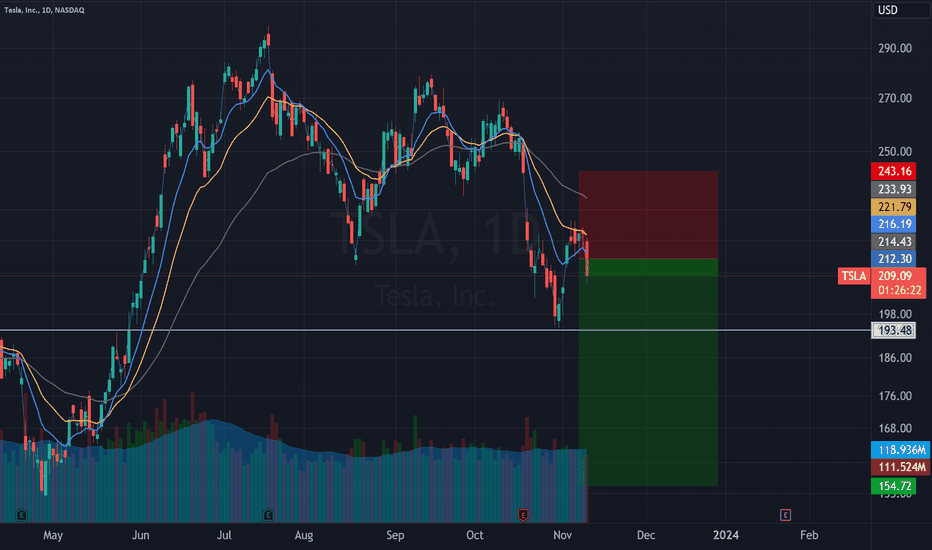Click the 270.00 price axis label
Viewport: 932px width, 550px height.
[x=895, y=98]
